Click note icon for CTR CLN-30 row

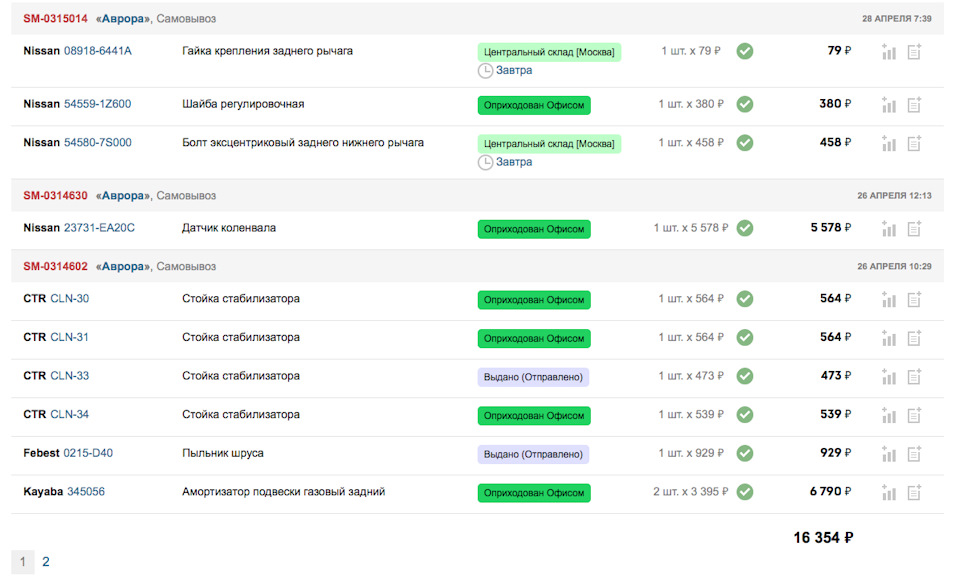coord(914,299)
